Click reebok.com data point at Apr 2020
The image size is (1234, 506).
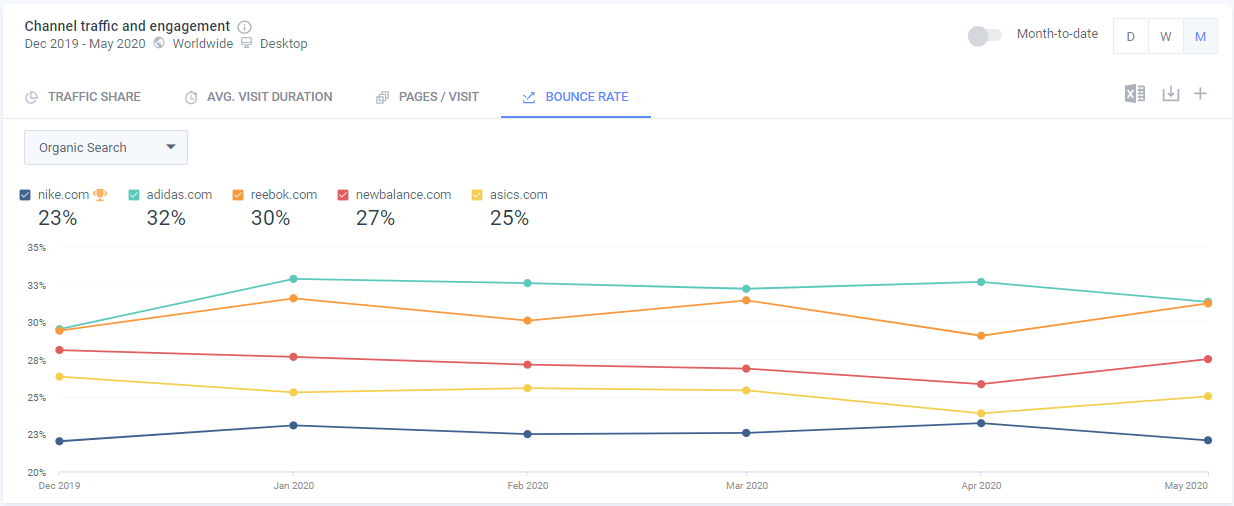click(x=981, y=336)
